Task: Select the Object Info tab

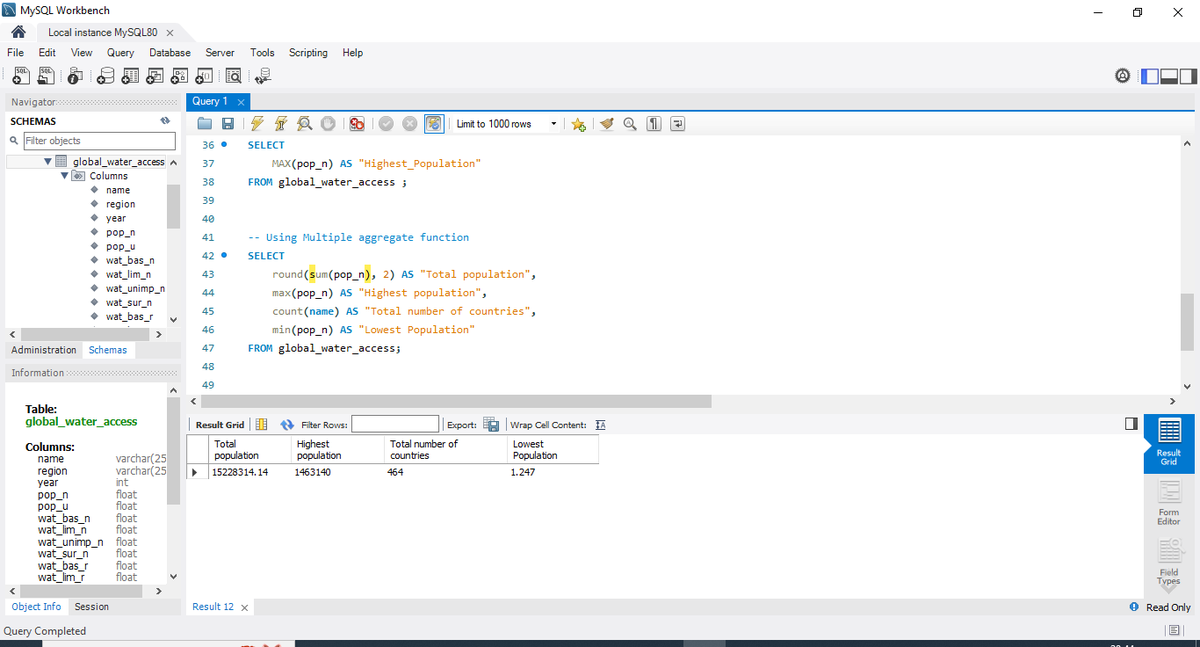Action: tap(36, 607)
